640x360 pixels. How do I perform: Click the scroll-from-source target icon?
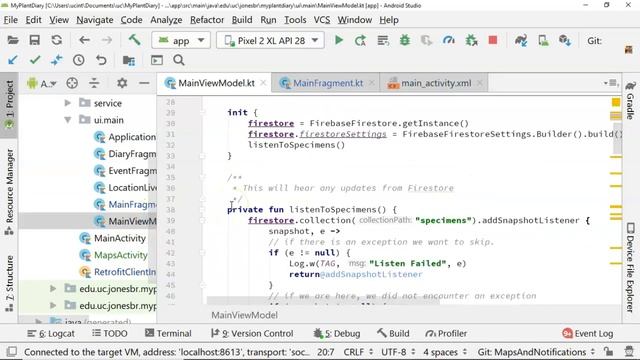(72, 83)
